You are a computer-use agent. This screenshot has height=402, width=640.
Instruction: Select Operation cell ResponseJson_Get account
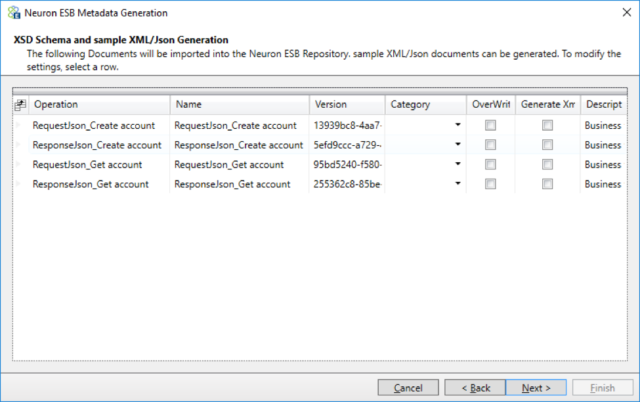(x=99, y=184)
